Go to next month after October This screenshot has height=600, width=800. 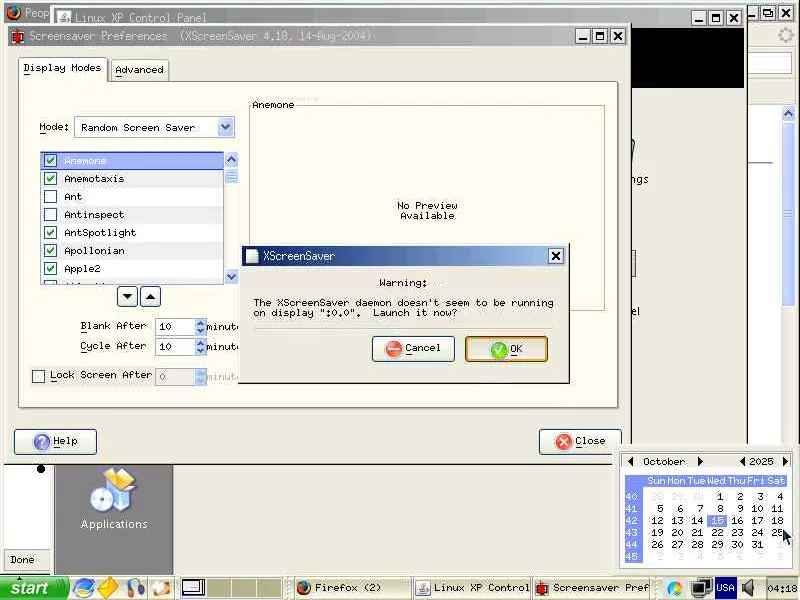(701, 461)
